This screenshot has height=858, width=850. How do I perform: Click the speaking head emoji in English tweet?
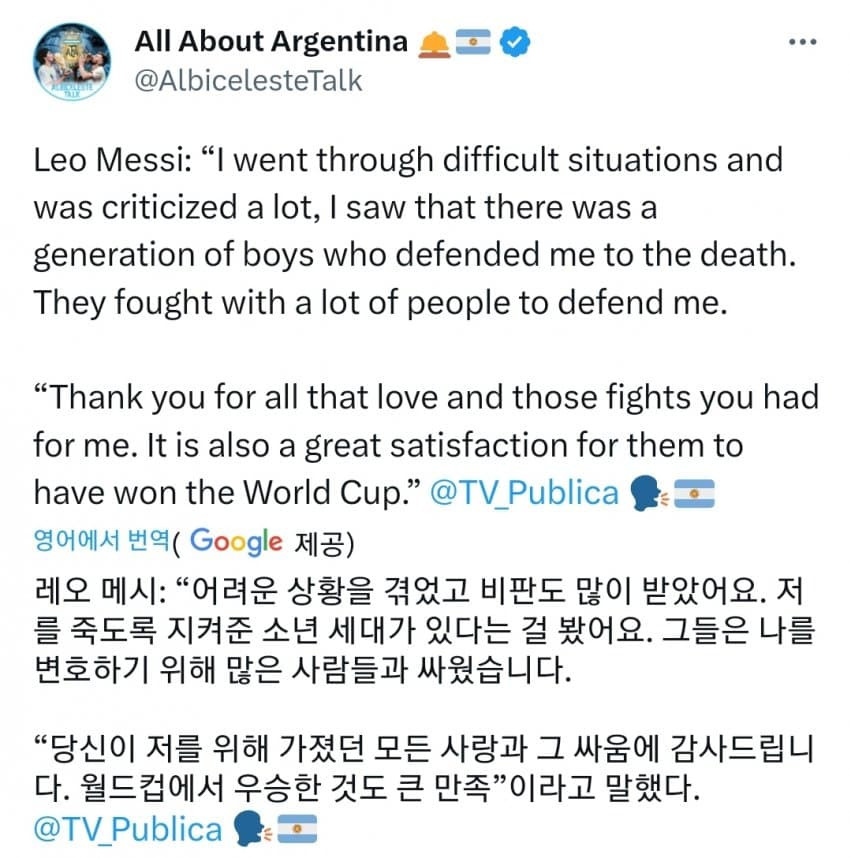(648, 493)
